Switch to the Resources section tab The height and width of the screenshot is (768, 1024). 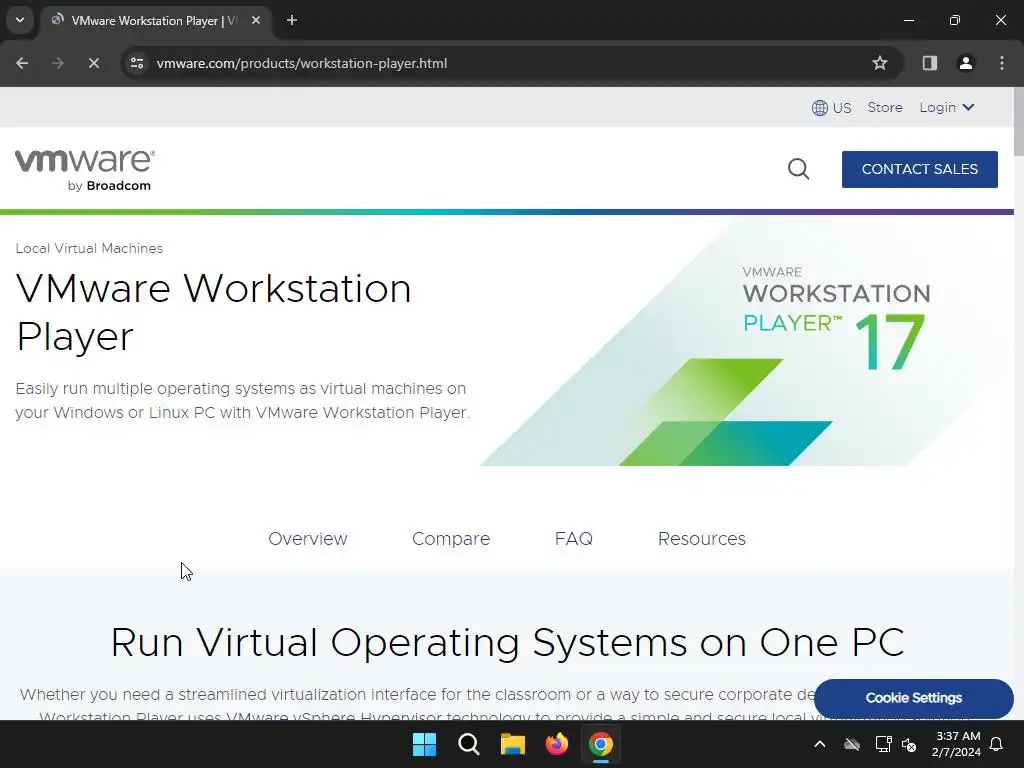click(x=701, y=539)
